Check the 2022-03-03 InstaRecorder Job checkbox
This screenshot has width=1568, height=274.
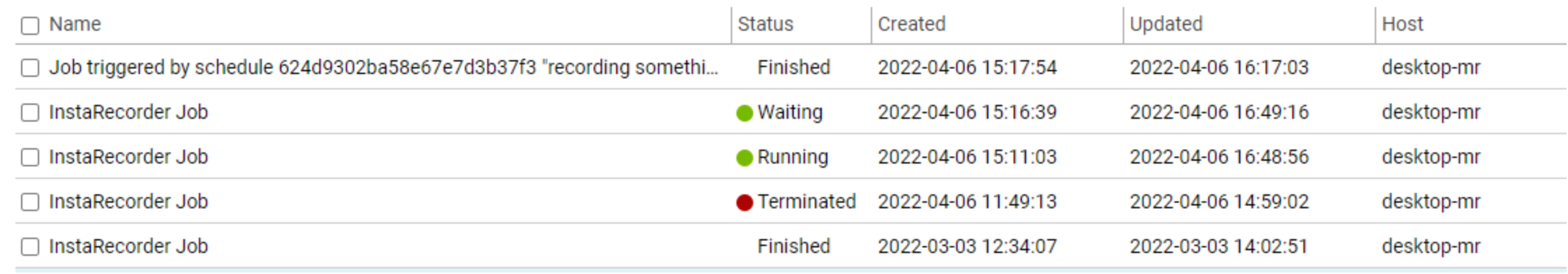tap(30, 247)
